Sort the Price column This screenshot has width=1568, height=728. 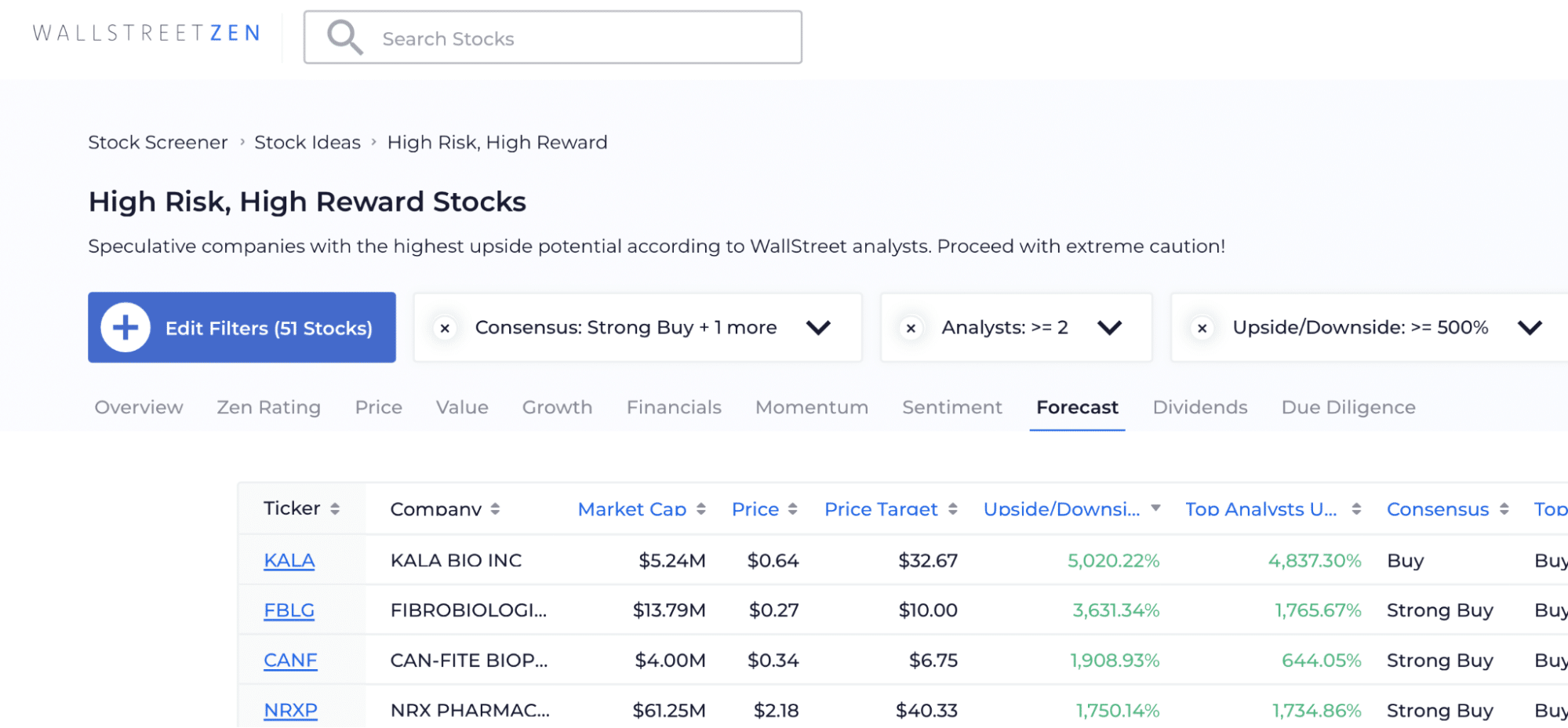click(x=794, y=508)
